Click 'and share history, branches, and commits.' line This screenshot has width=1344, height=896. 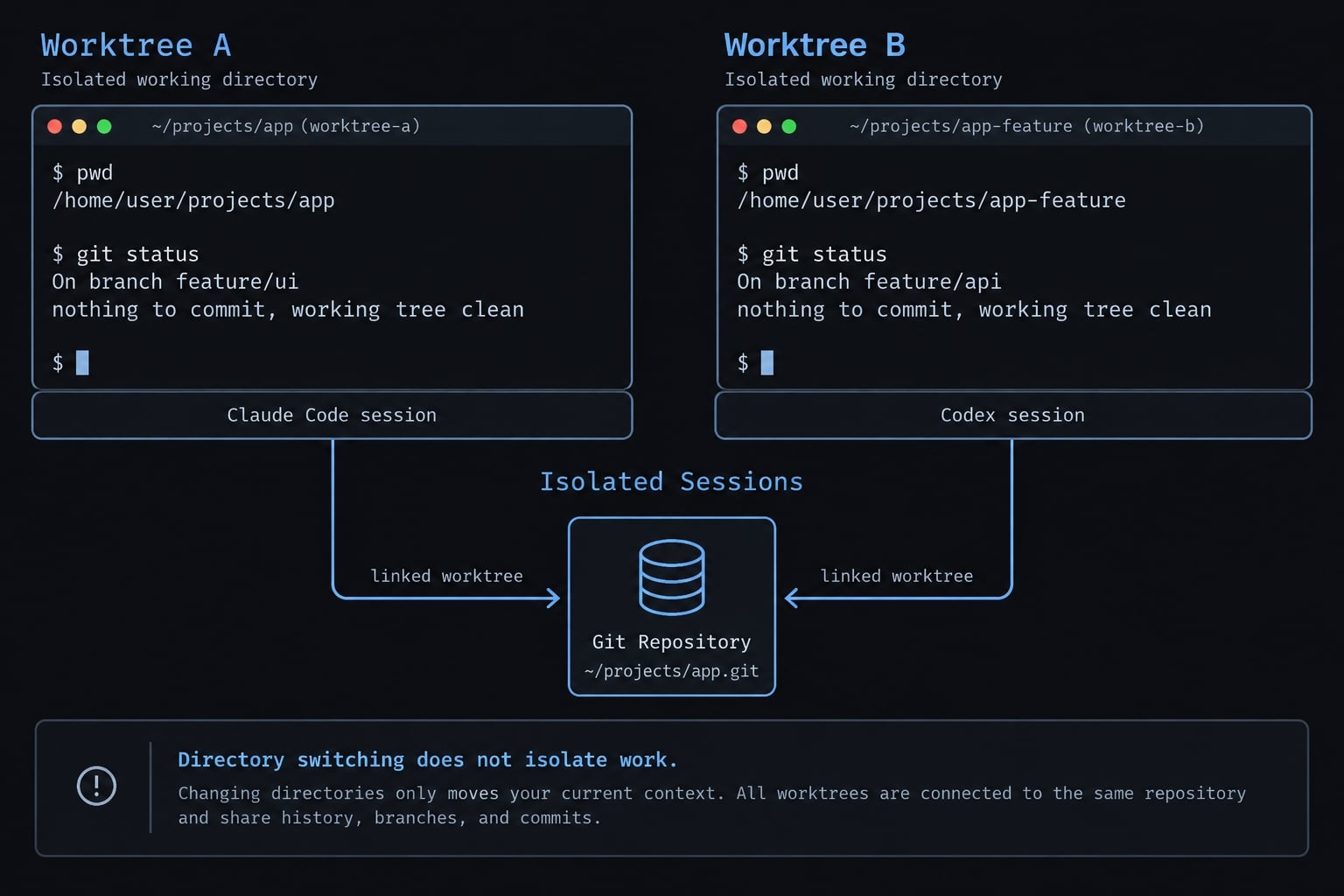pyautogui.click(x=389, y=818)
